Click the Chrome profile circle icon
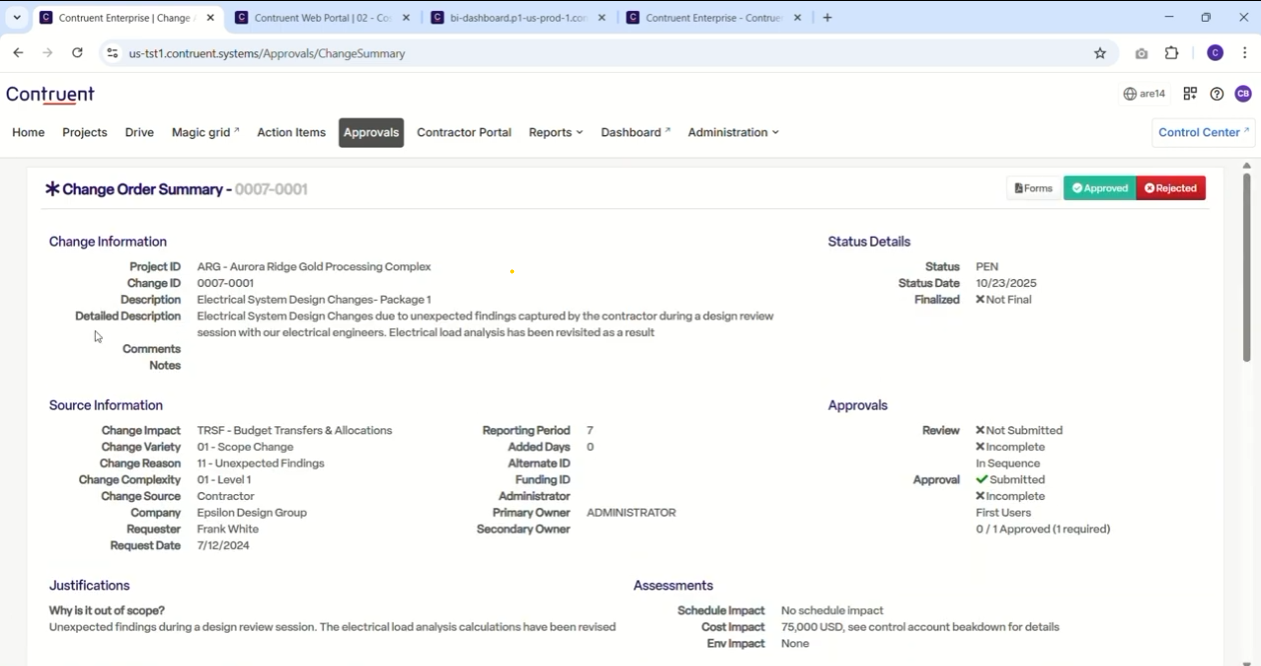Screen dimensions: 1261x666 1215,53
